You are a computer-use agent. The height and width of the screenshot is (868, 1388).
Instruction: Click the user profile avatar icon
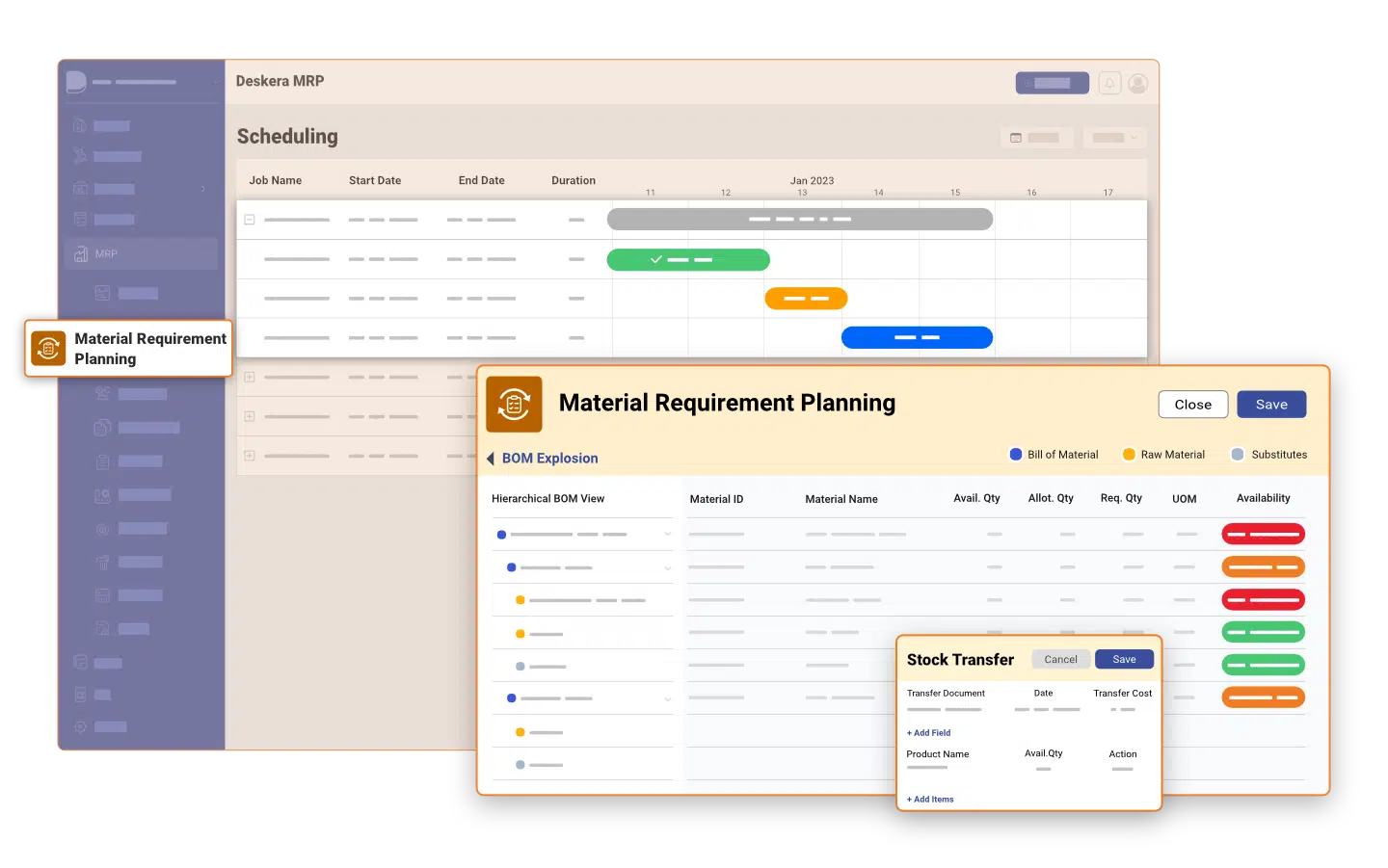(x=1137, y=83)
